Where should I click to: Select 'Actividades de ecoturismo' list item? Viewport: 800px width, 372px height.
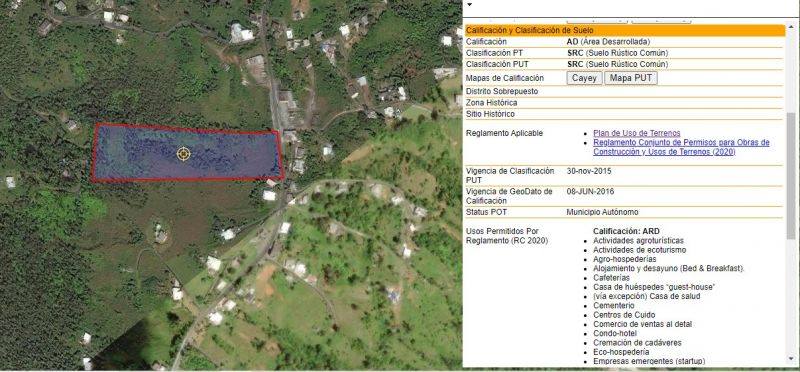coord(639,250)
